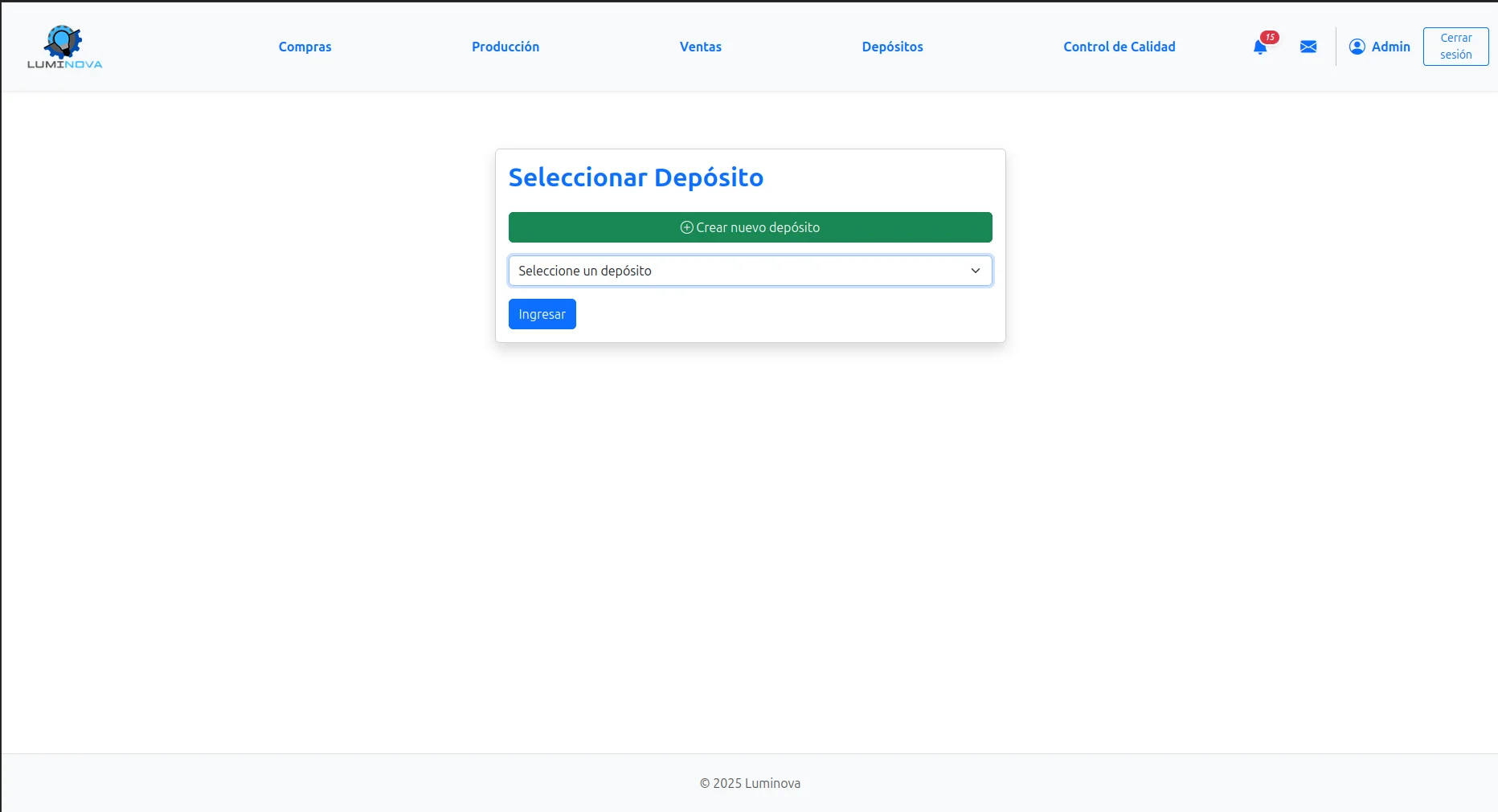
Task: Open messages via the envelope icon
Action: 1308,47
